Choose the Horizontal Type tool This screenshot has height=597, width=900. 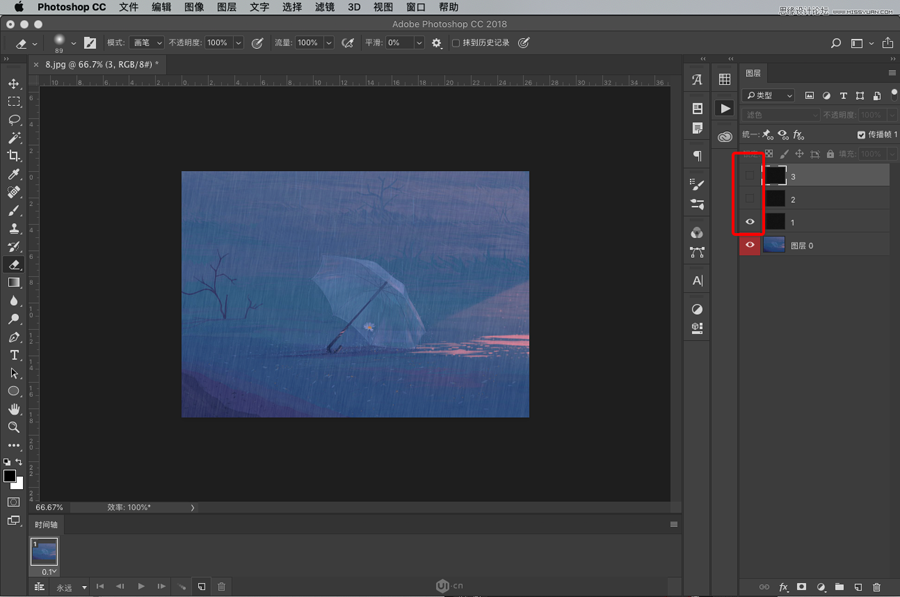point(14,355)
